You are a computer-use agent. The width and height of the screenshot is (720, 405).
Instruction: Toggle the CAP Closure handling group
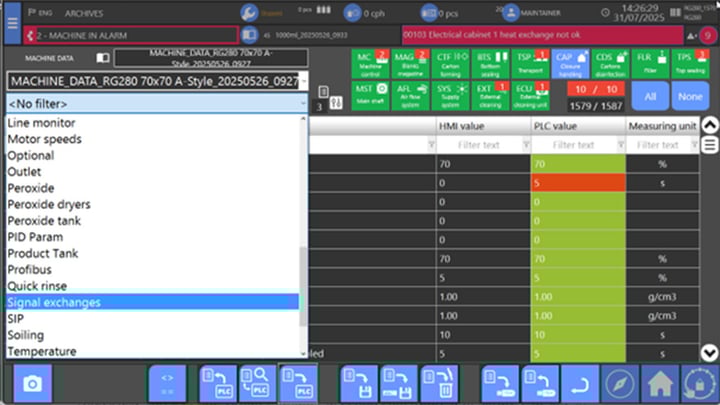[x=568, y=63]
